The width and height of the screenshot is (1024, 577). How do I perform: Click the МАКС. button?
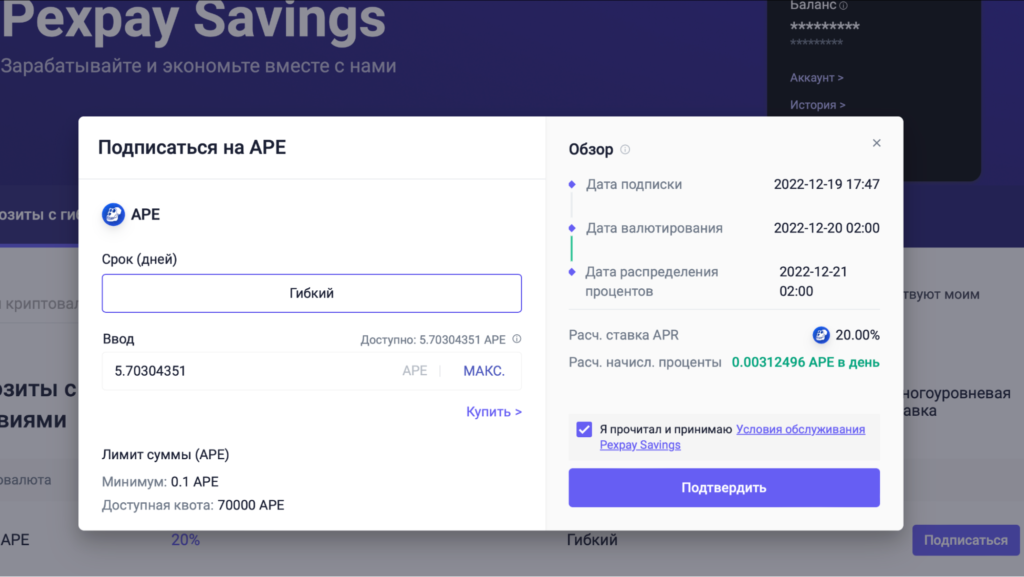click(484, 371)
